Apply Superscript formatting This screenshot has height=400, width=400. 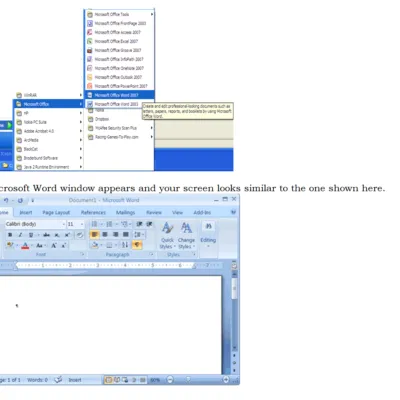point(67,235)
